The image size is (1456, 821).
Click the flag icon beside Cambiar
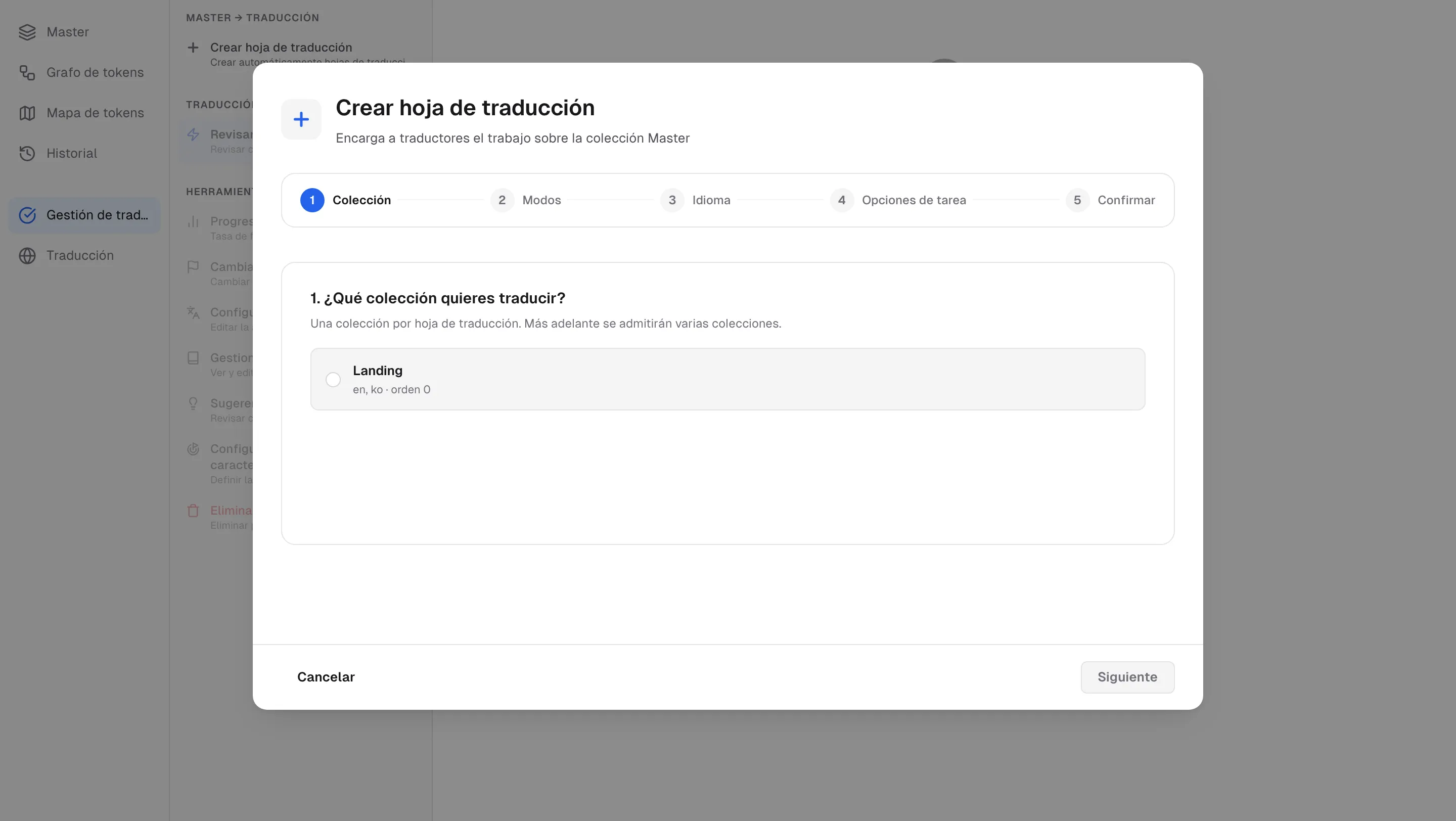click(x=193, y=267)
